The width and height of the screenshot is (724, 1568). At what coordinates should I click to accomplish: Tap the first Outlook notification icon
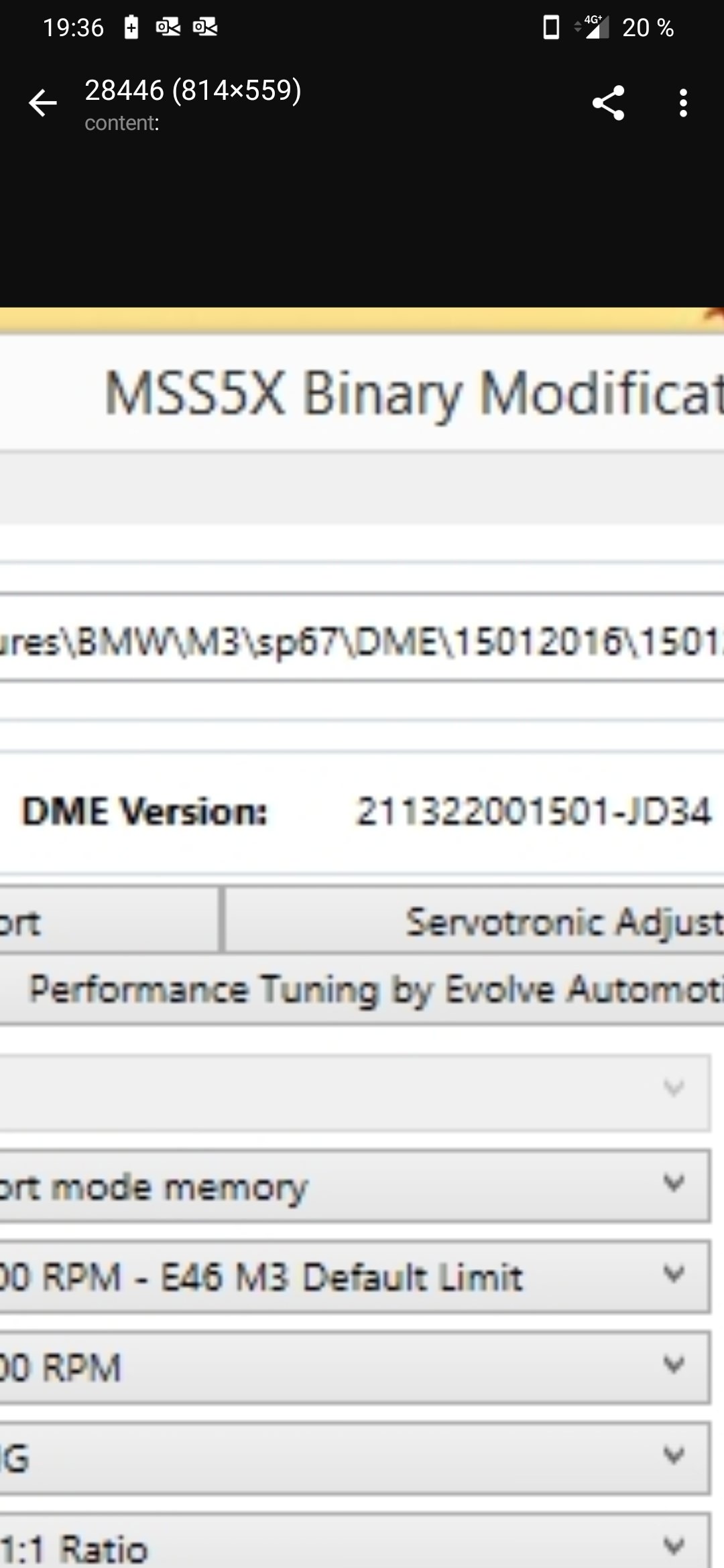168,27
